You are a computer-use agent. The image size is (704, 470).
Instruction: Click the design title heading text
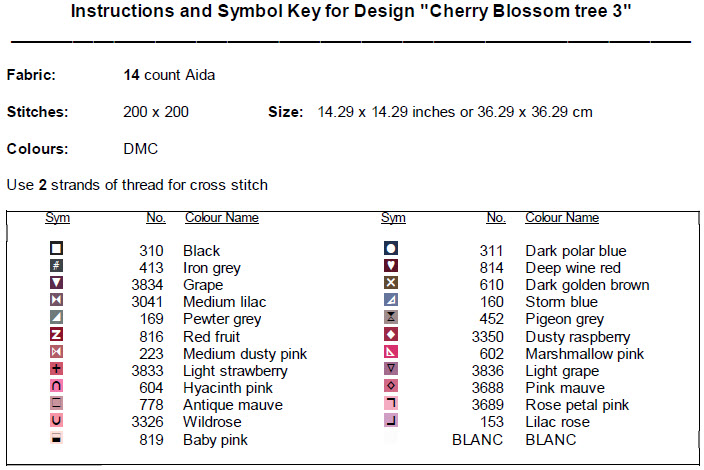[351, 14]
